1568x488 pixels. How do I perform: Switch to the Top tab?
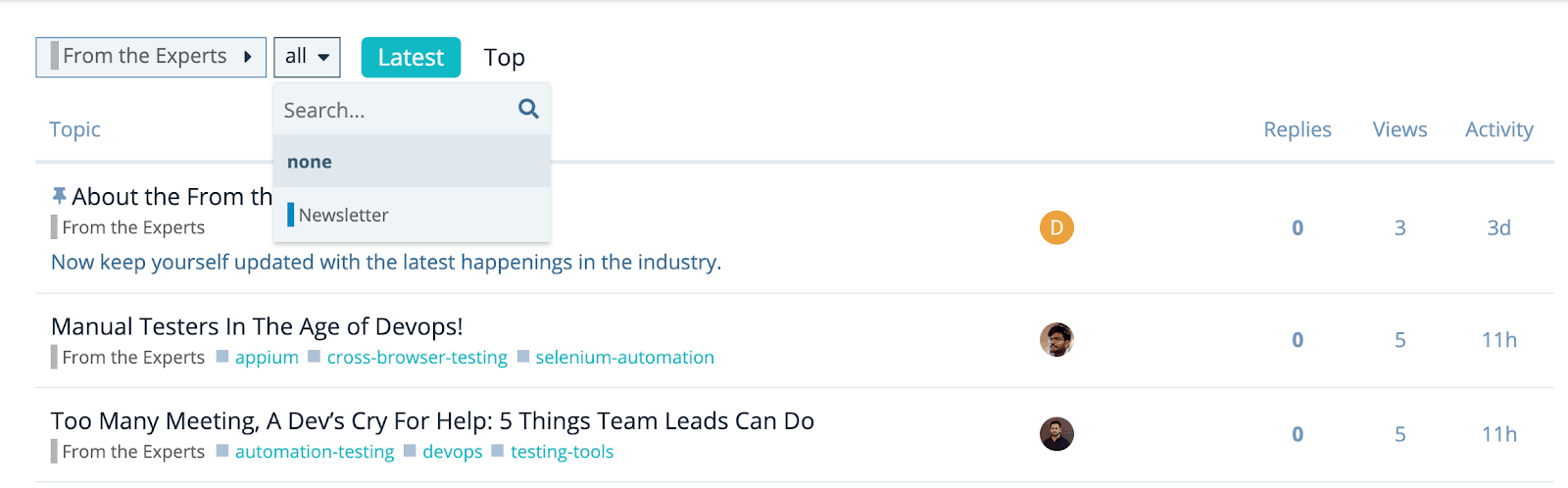504,58
